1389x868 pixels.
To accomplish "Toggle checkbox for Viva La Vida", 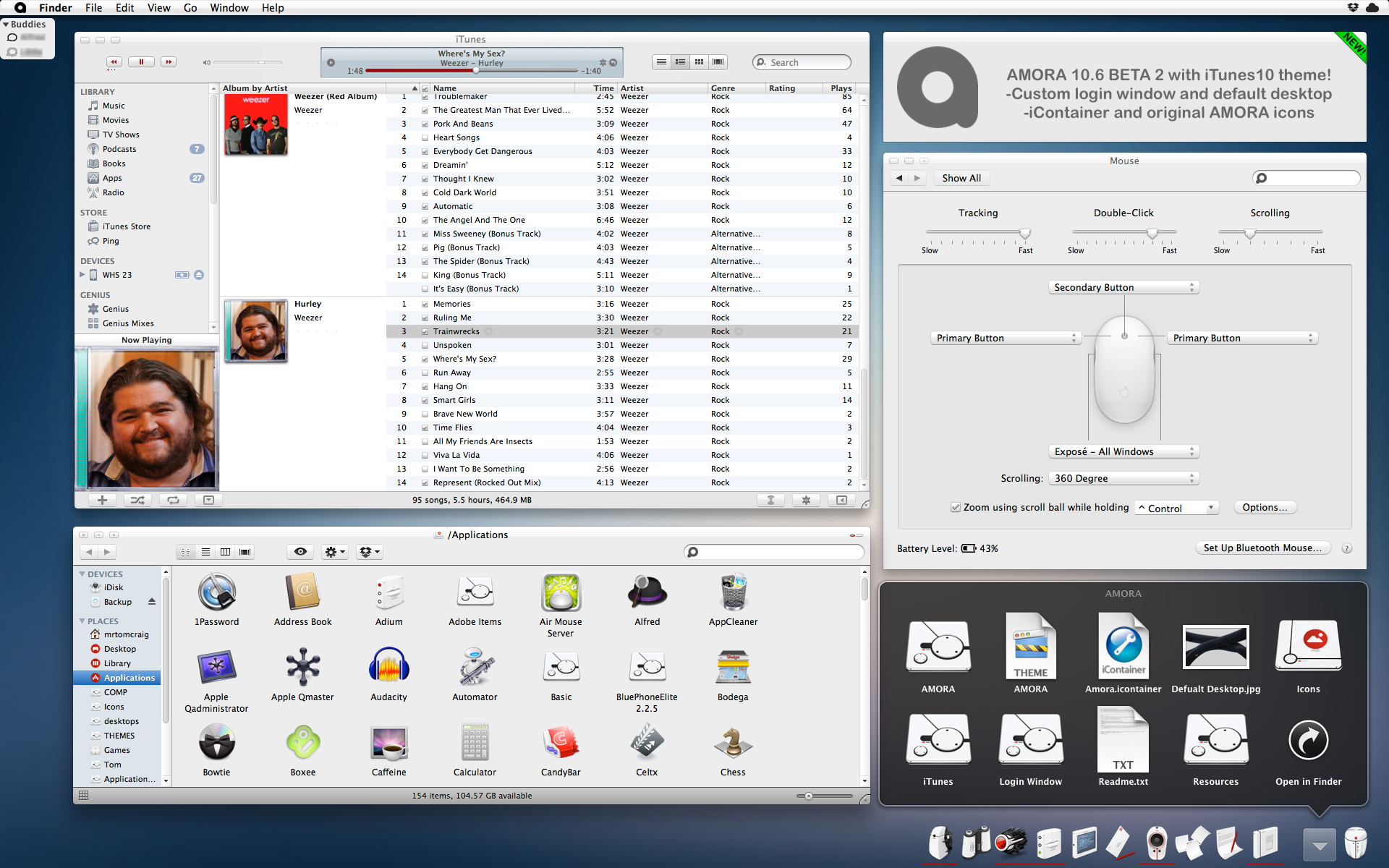I will (425, 455).
